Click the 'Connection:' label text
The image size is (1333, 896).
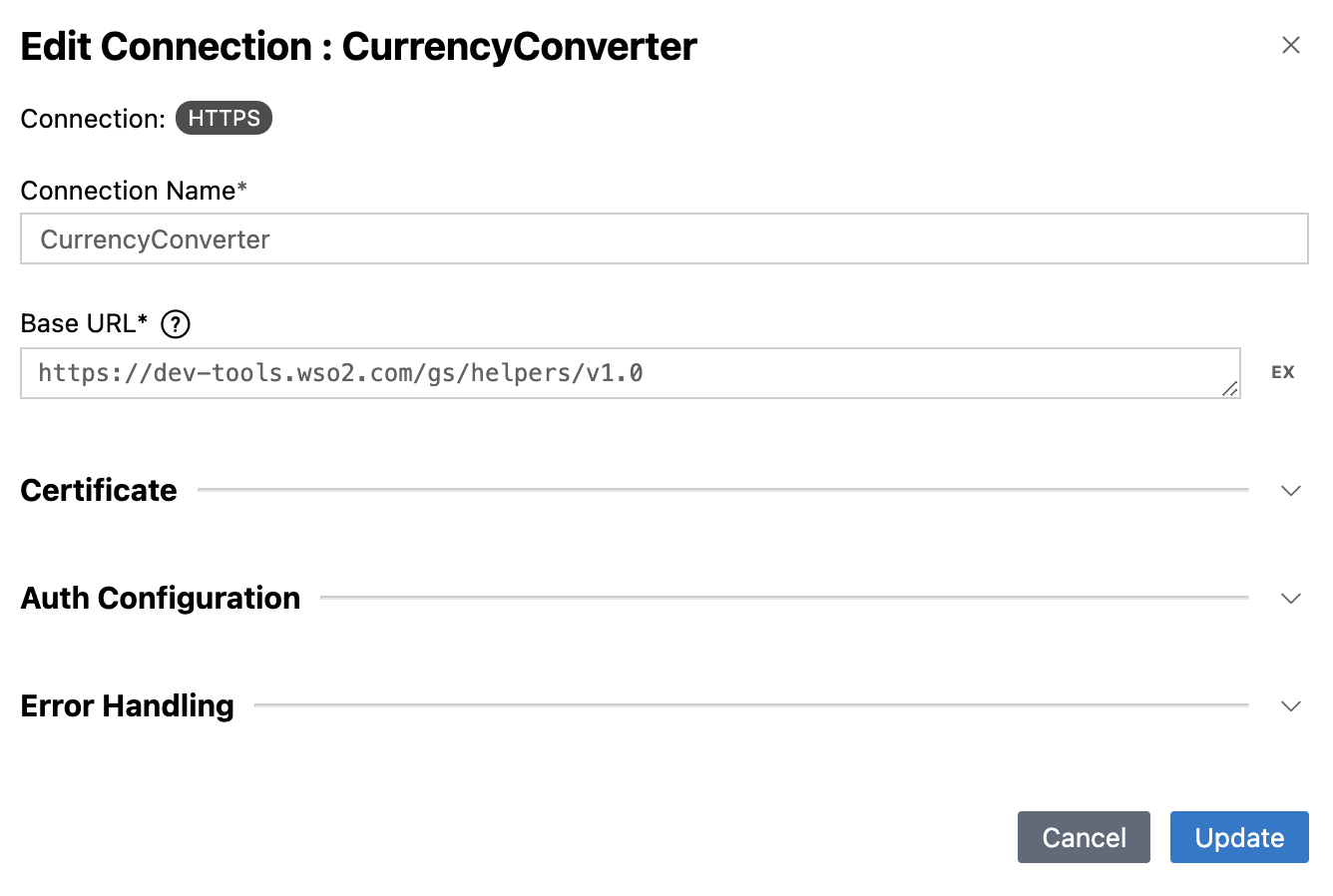pos(93,119)
